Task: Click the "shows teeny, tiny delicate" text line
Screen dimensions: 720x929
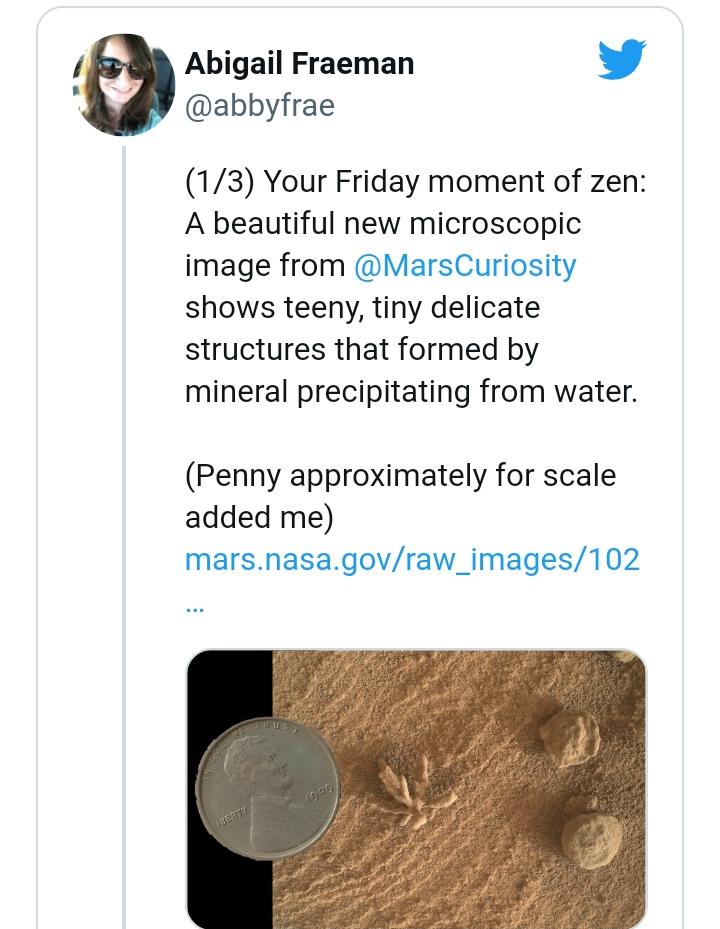Action: tap(362, 308)
